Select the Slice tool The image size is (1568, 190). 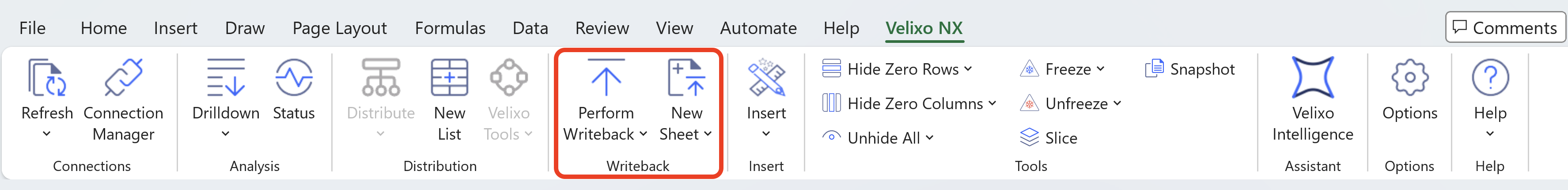pyautogui.click(x=1049, y=138)
